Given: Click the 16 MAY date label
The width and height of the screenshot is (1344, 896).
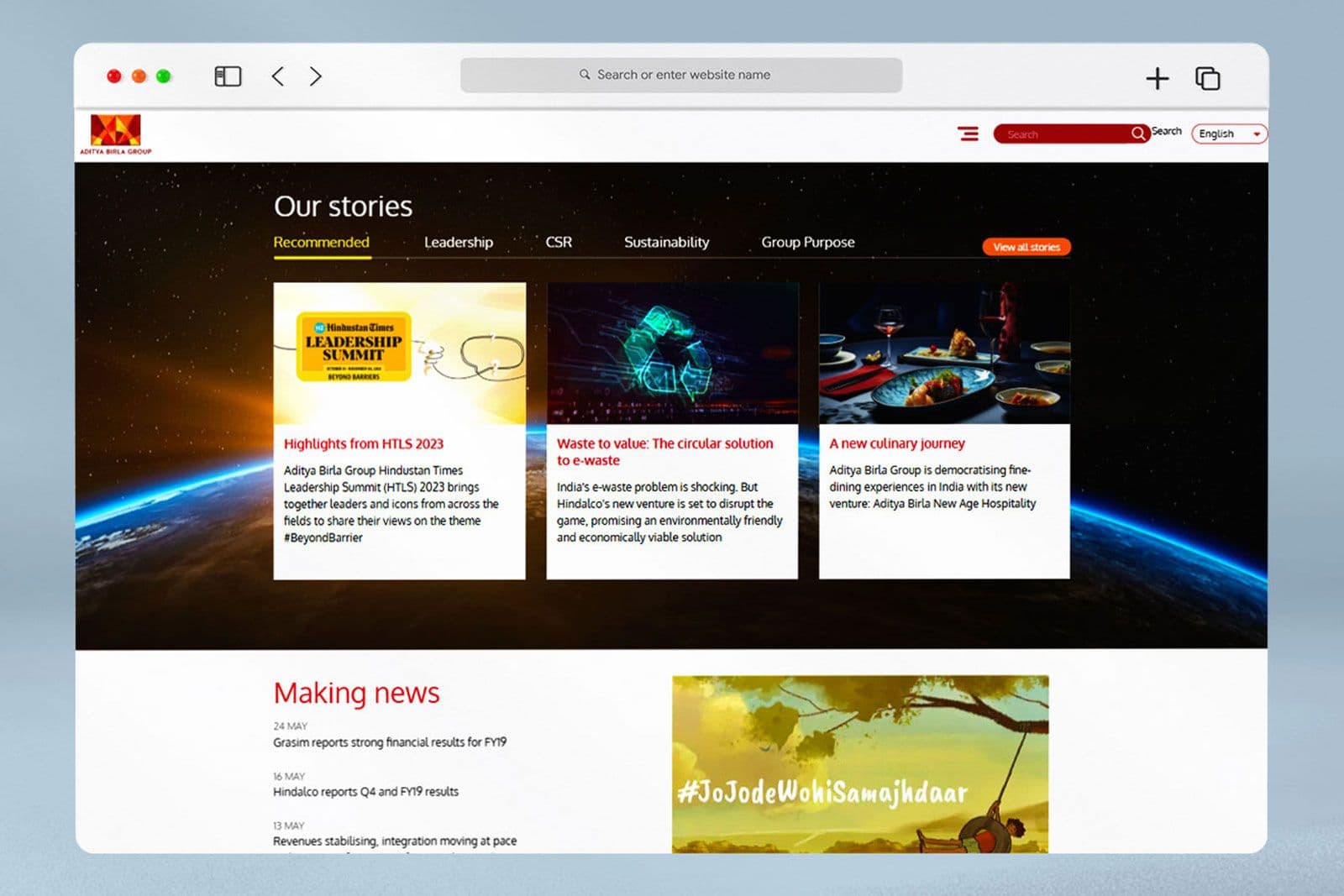Looking at the screenshot, I should point(289,777).
